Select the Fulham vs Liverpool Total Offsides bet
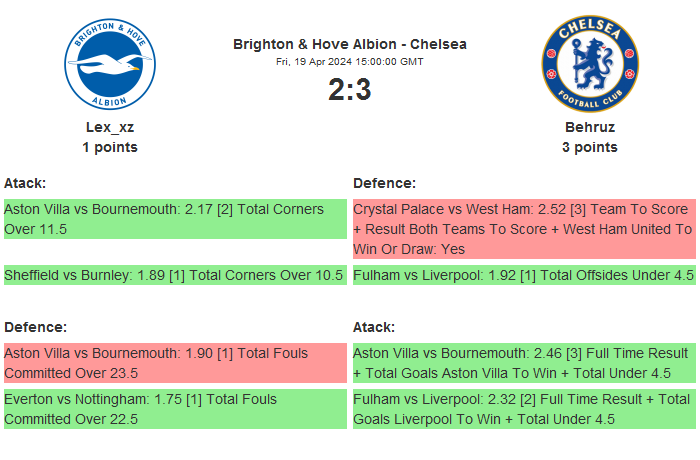Viewport: 700px width, 460px height. 524,275
